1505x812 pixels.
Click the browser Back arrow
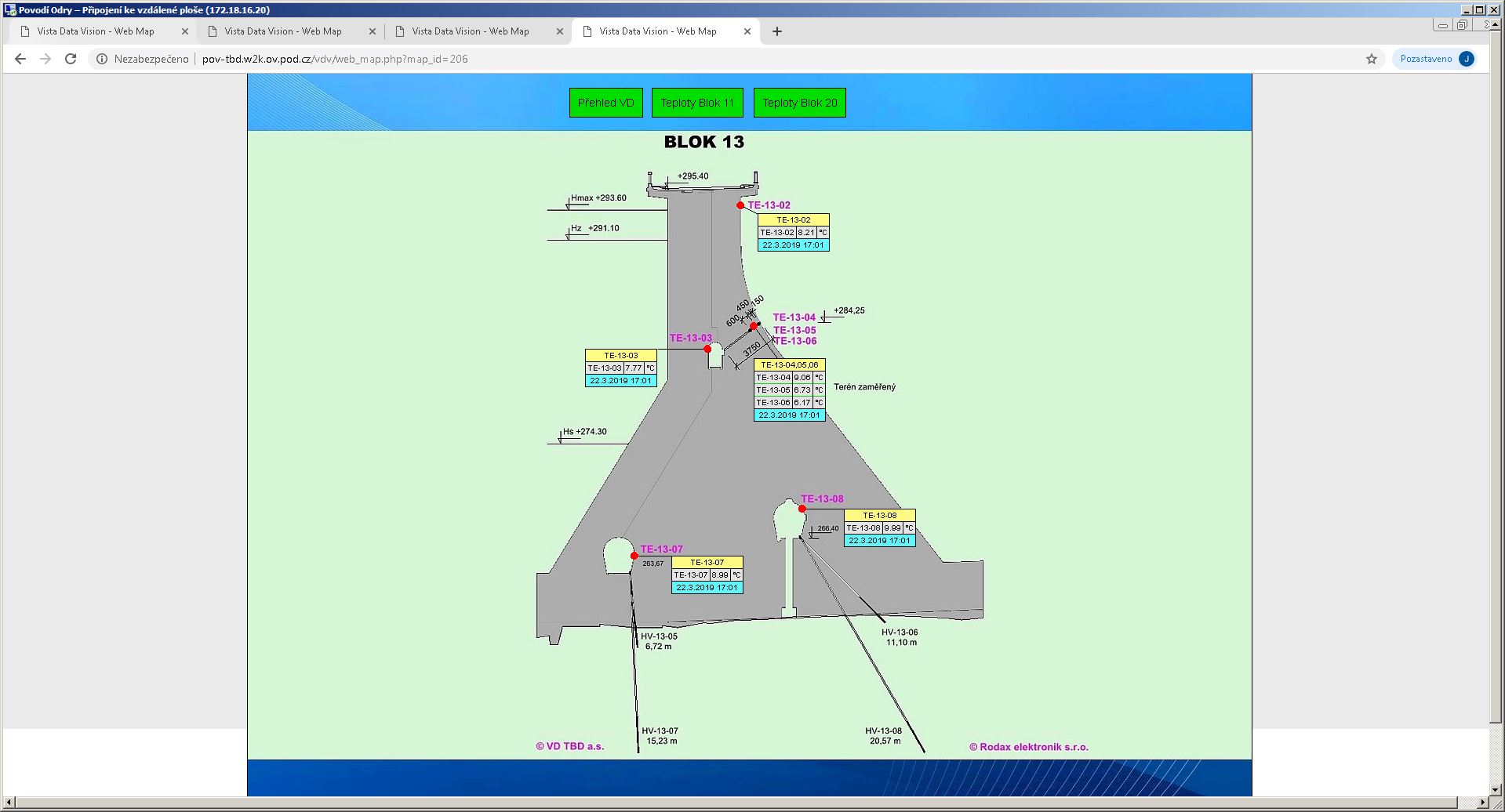pyautogui.click(x=20, y=59)
